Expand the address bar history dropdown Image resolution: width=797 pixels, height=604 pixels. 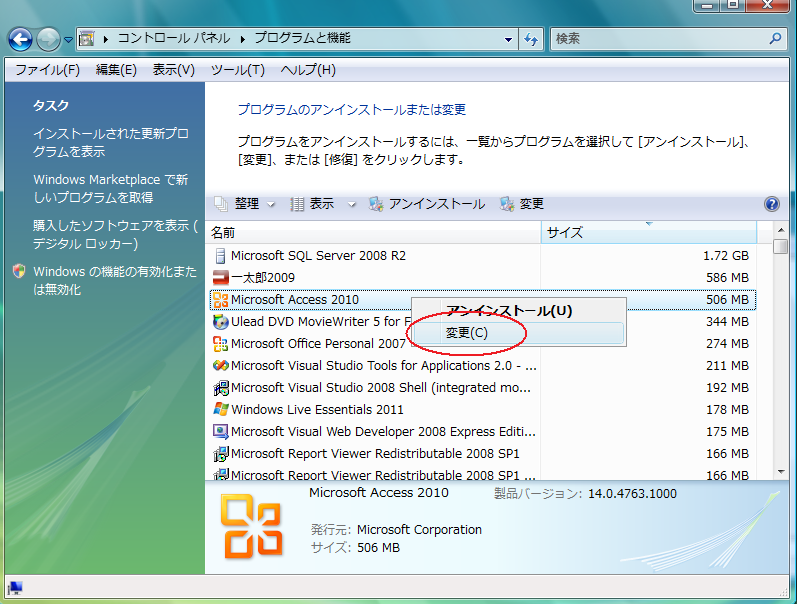(x=508, y=39)
